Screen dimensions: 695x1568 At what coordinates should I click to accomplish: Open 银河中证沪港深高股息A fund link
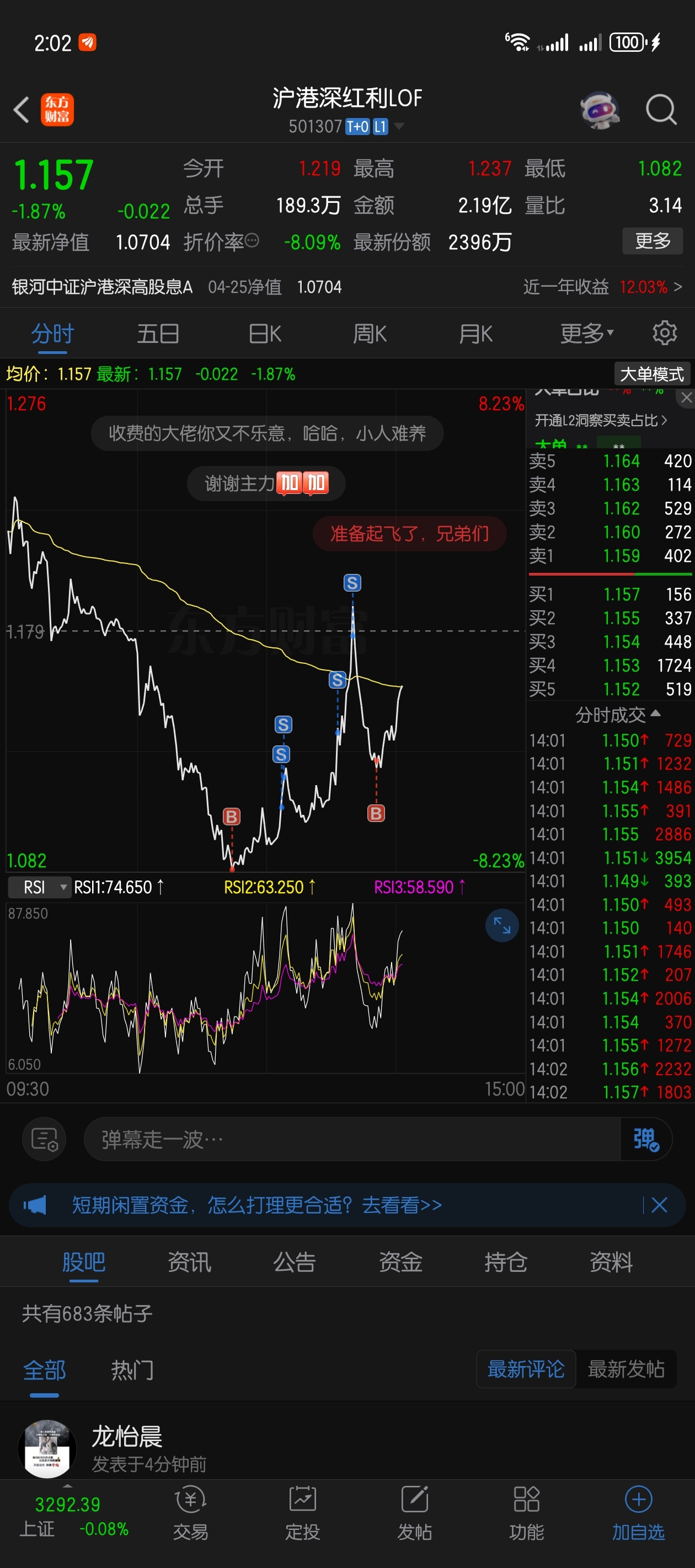tap(103, 287)
